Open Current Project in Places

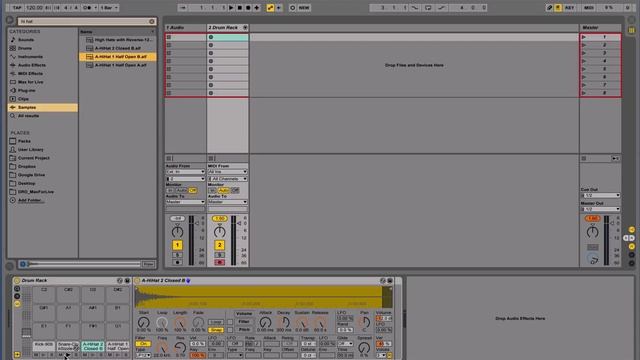coord(33,158)
